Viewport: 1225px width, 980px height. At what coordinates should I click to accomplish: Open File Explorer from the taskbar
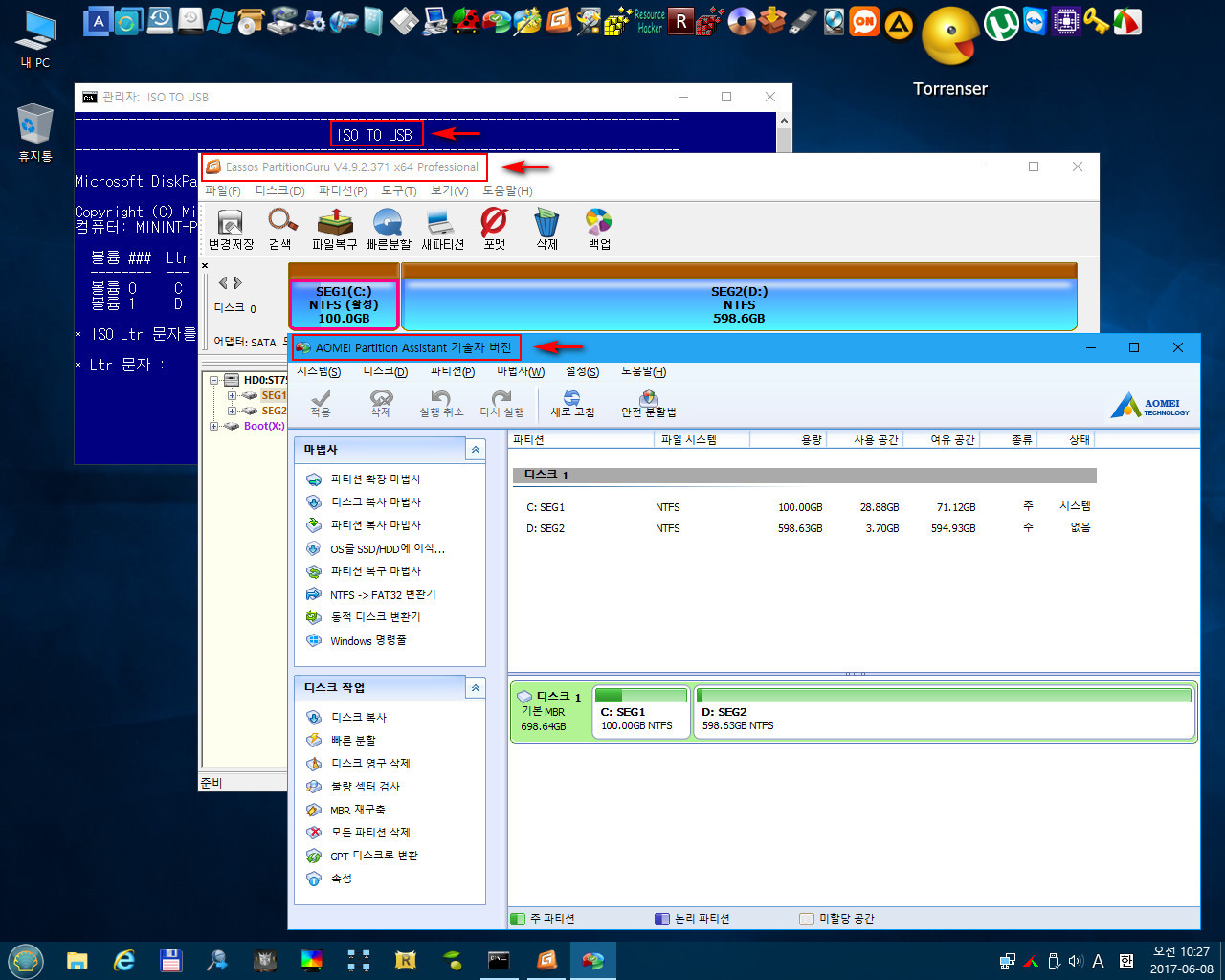[x=77, y=960]
